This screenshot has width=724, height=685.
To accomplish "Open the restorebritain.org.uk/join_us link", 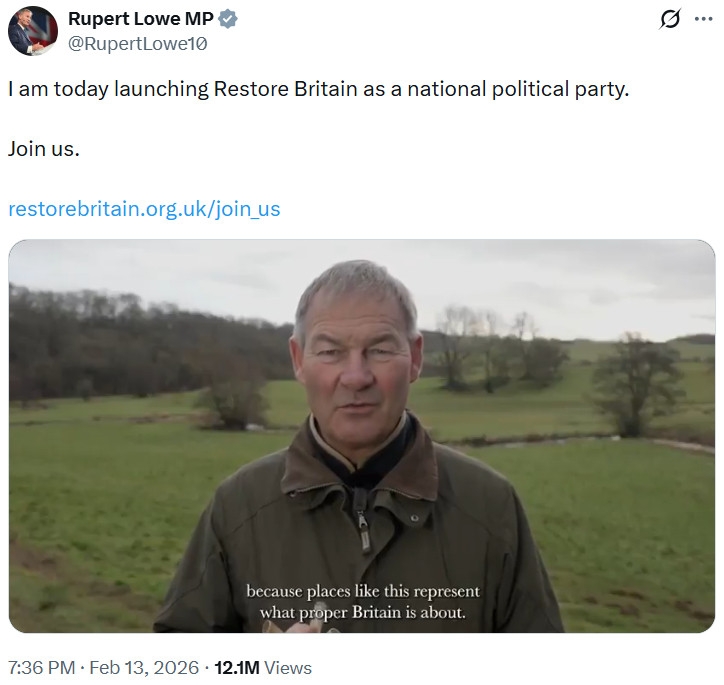I will click(144, 209).
